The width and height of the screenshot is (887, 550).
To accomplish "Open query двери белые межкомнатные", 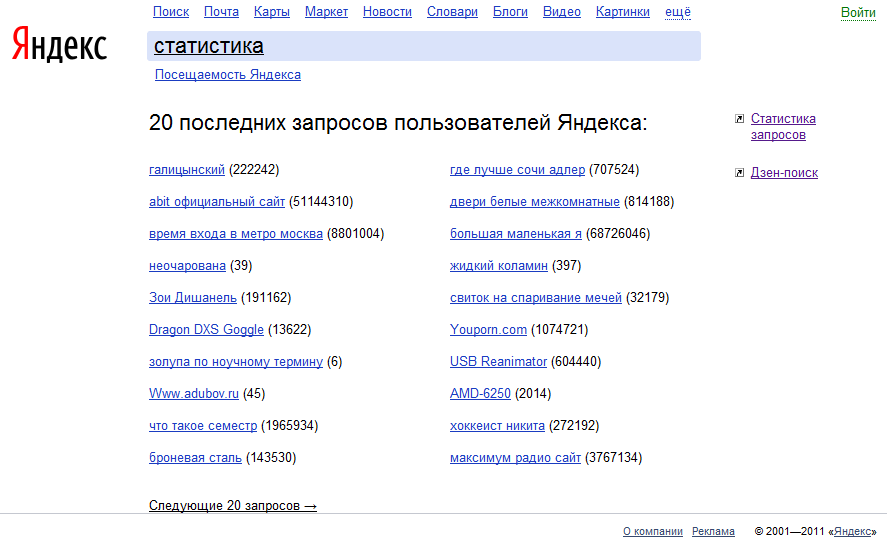I will click(535, 202).
